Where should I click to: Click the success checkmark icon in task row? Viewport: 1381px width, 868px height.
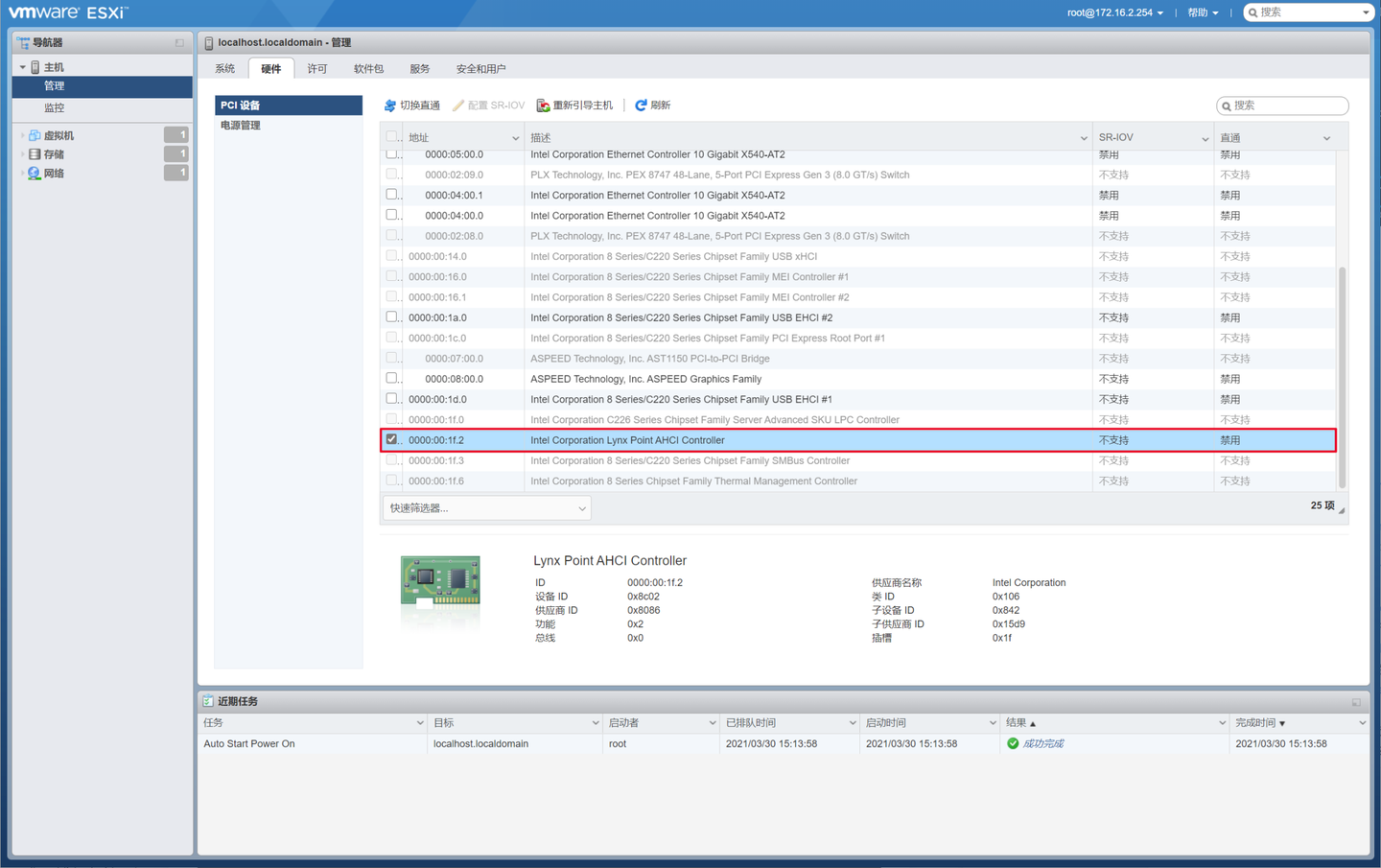point(1013,743)
